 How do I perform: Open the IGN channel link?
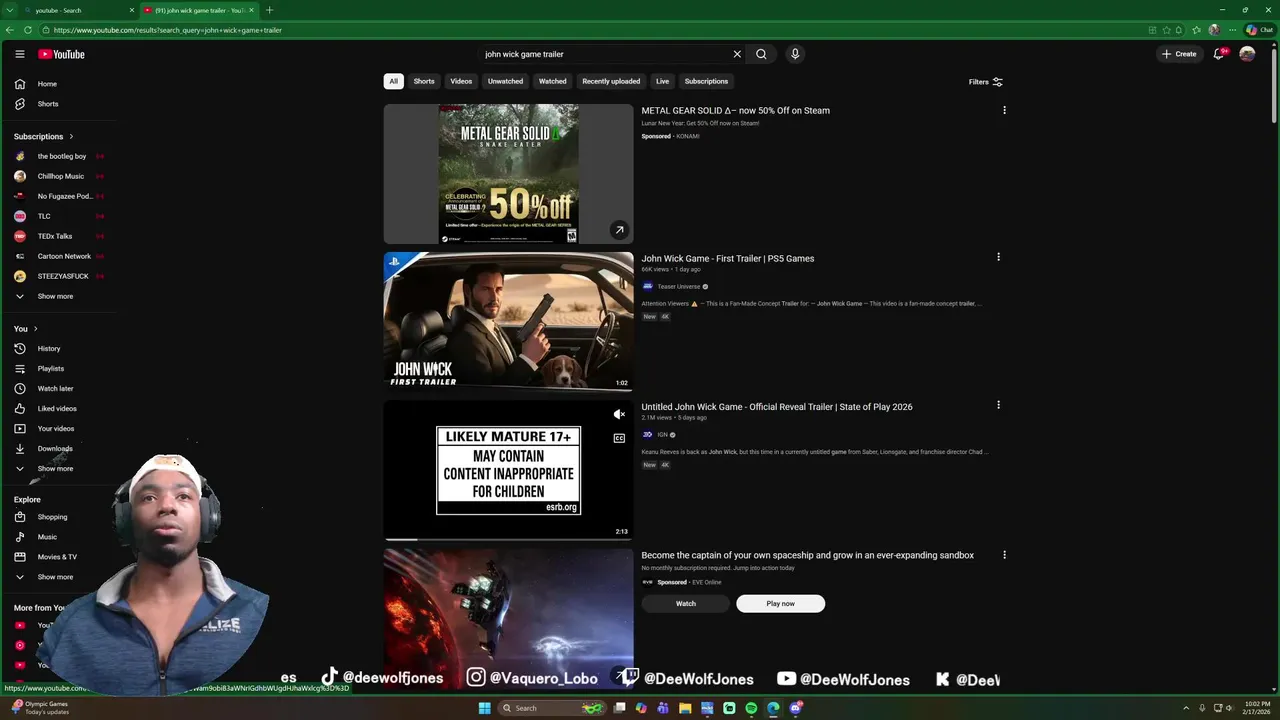[662, 435]
